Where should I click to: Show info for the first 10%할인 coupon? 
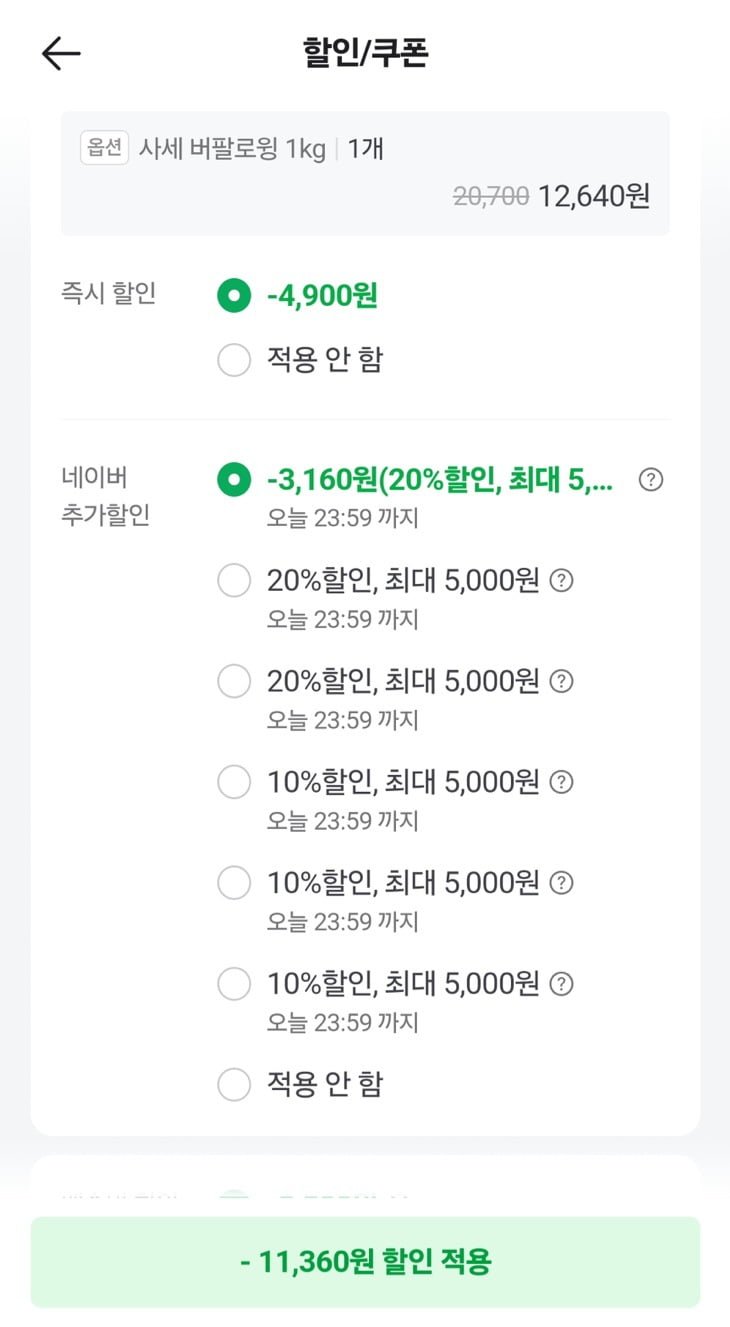point(563,782)
